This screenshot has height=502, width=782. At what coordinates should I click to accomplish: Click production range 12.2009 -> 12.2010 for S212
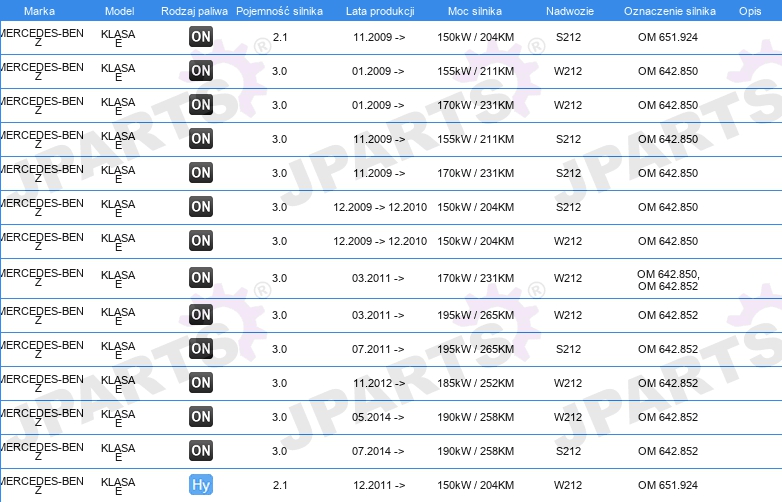tap(380, 207)
